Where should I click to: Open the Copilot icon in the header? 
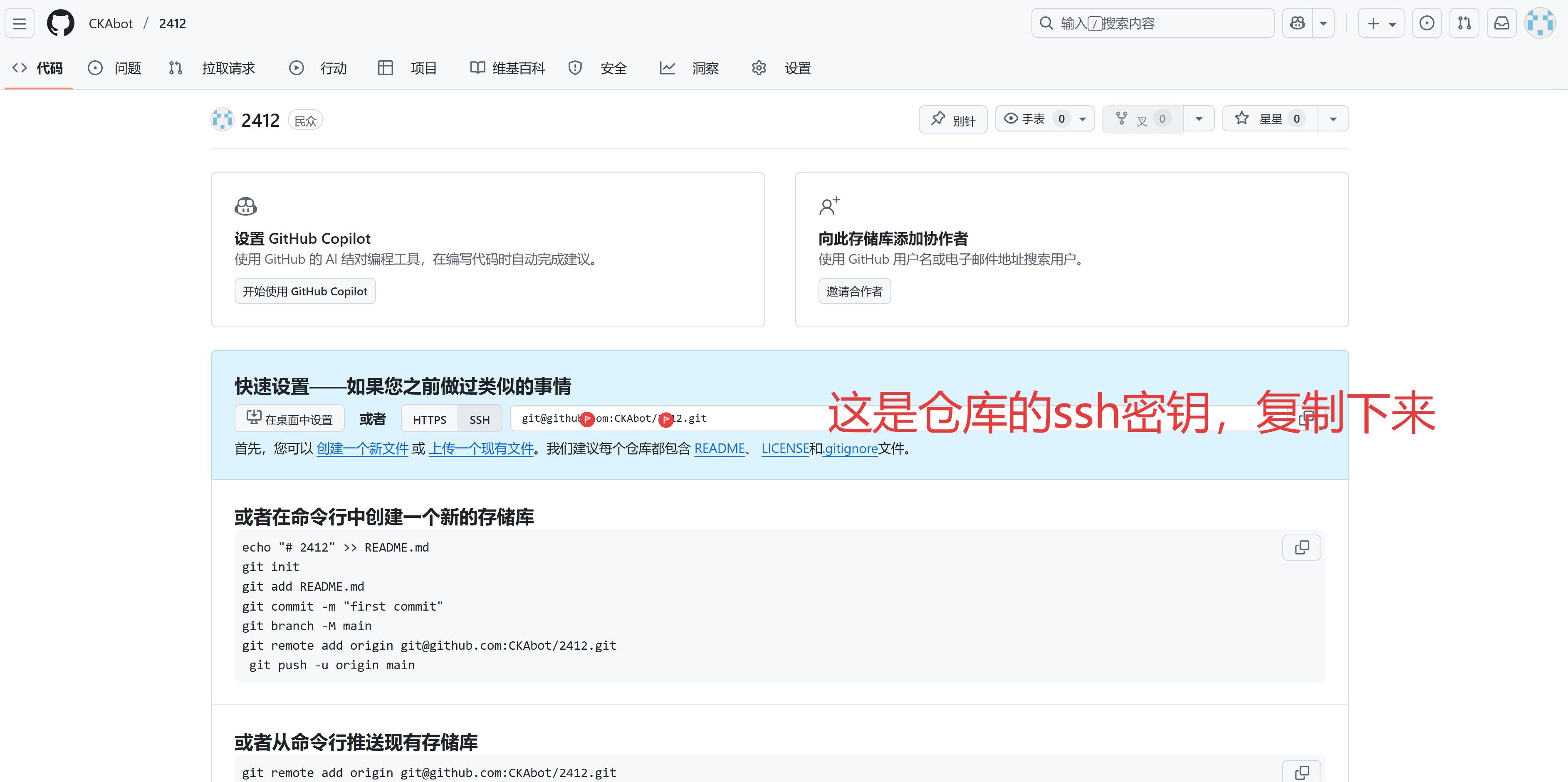tap(1297, 24)
